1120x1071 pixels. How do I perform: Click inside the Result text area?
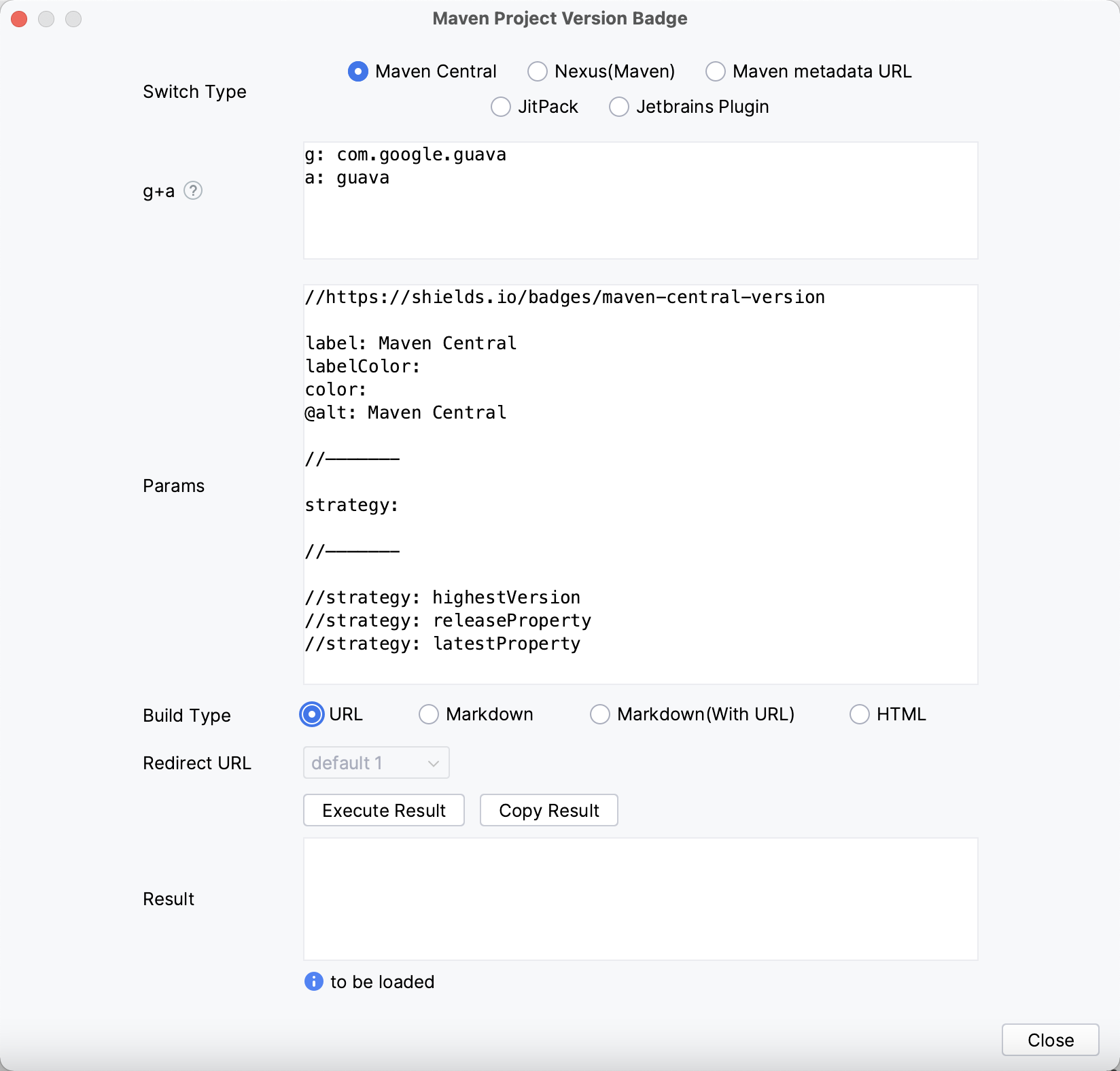point(640,898)
